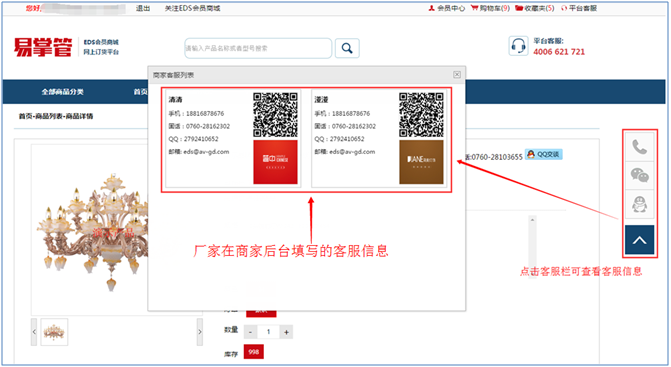Viewport: 671px width, 367px height.
Task: Click the headset customer service icon
Action: [x=518, y=46]
